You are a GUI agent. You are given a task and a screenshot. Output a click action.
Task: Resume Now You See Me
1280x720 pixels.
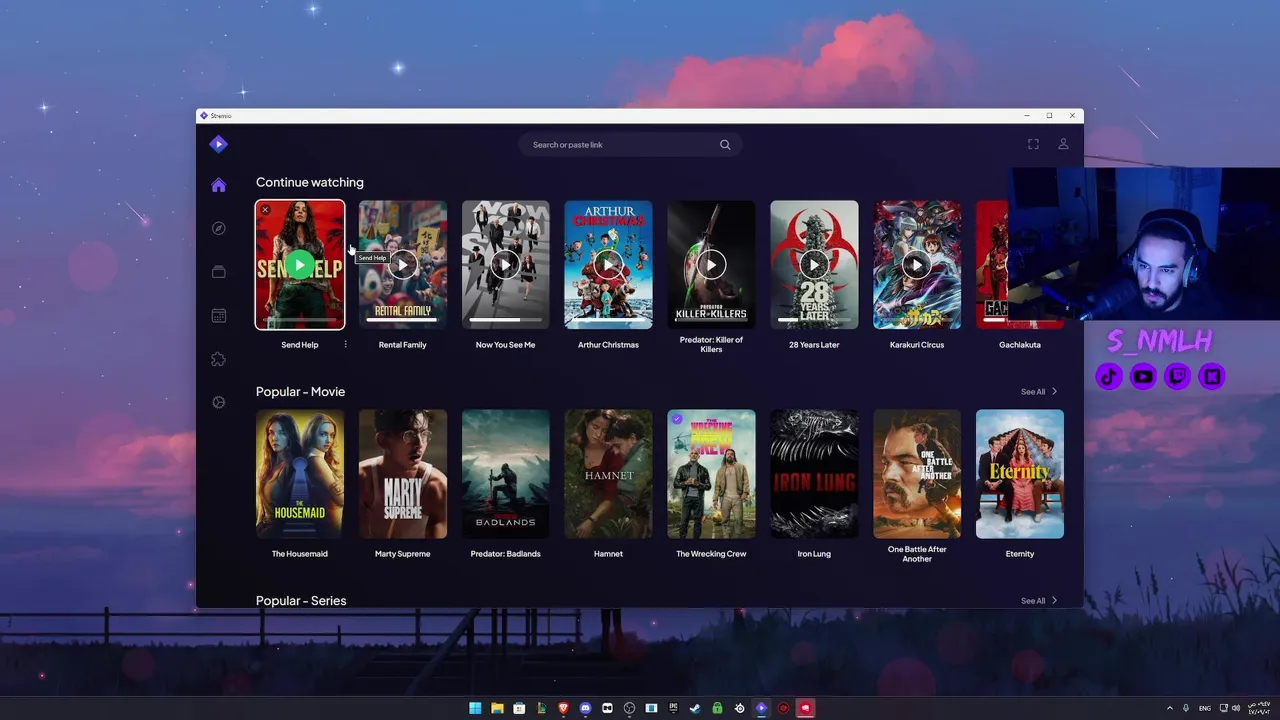click(505, 265)
